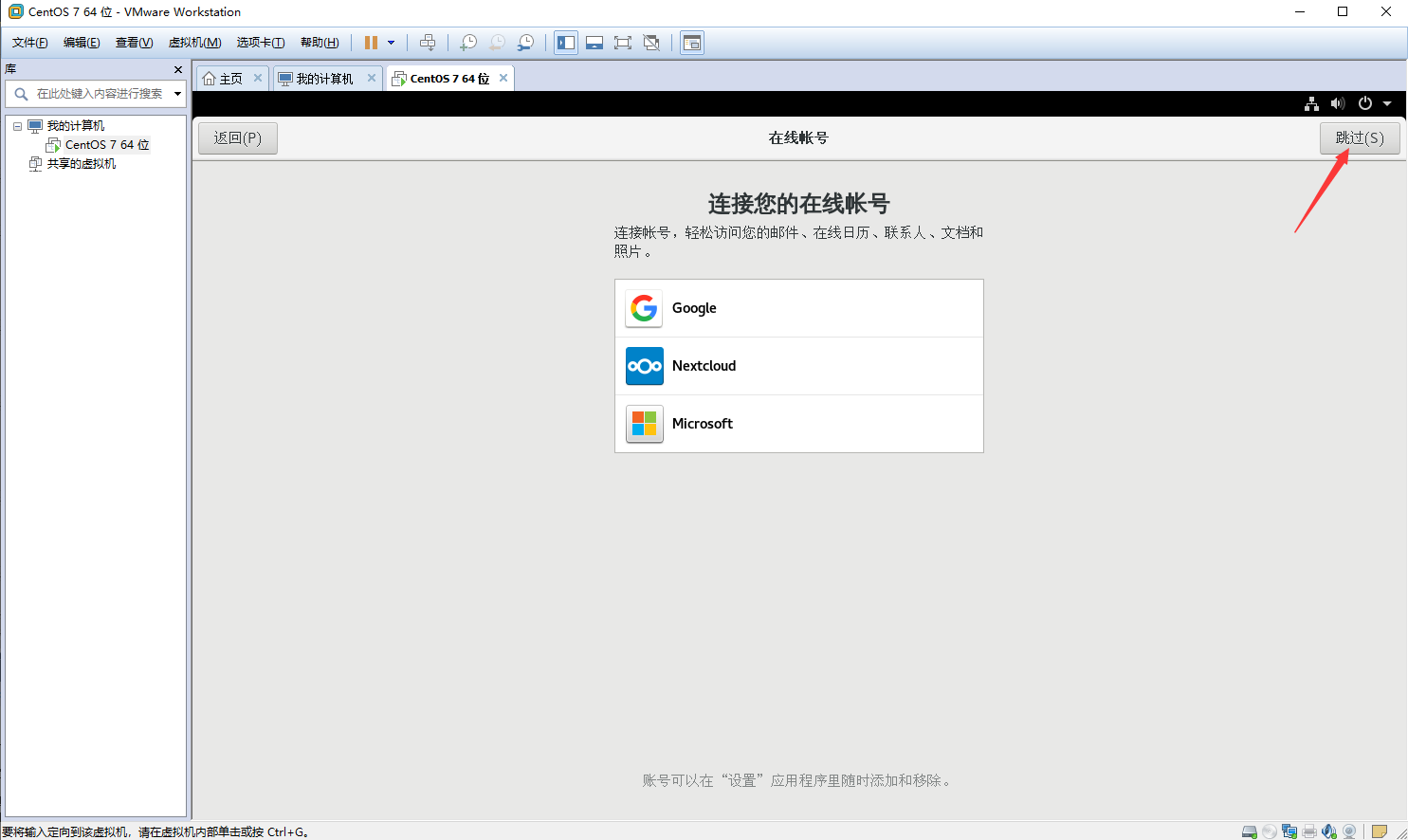Select CentOS 7 64 位 in library tree
Image resolution: width=1408 pixels, height=840 pixels.
tap(107, 145)
